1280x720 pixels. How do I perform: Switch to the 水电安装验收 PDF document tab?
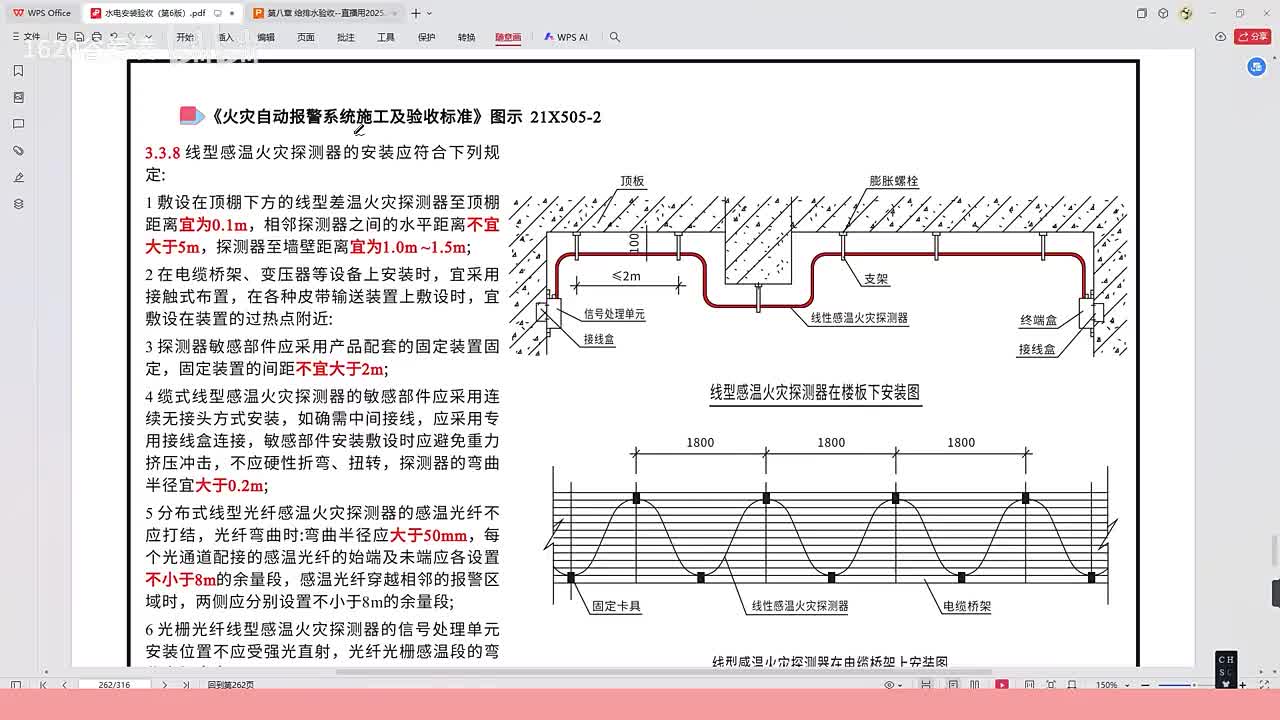pos(160,13)
